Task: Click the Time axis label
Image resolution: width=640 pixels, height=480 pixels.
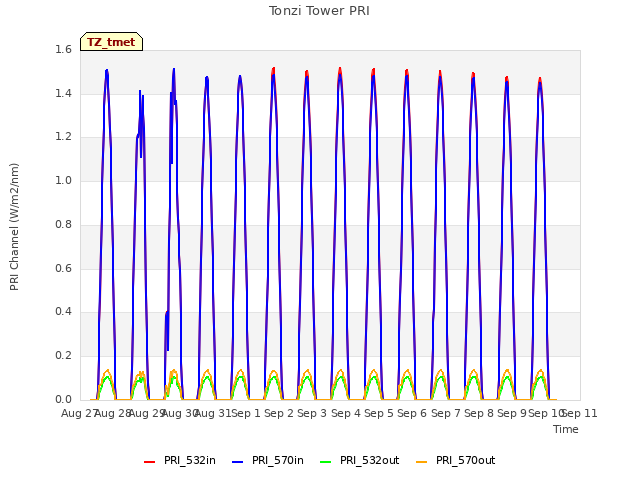Action: click(x=566, y=429)
